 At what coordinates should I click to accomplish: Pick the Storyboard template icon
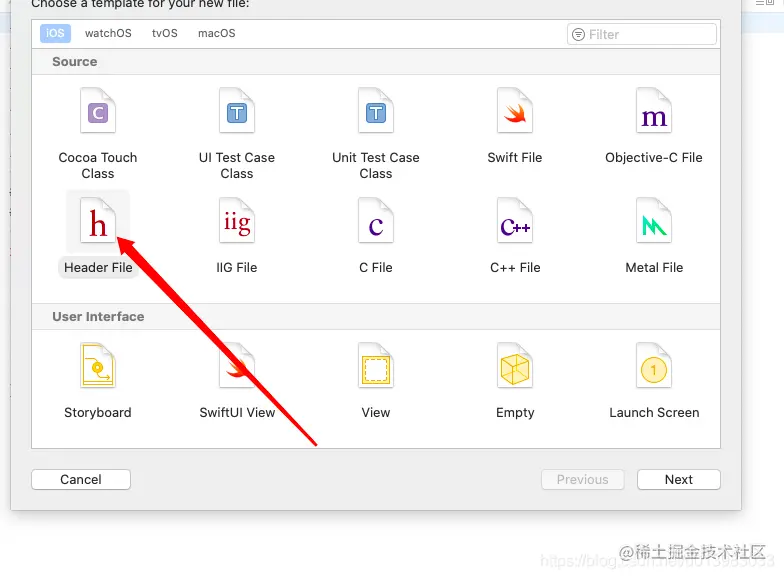[98, 366]
